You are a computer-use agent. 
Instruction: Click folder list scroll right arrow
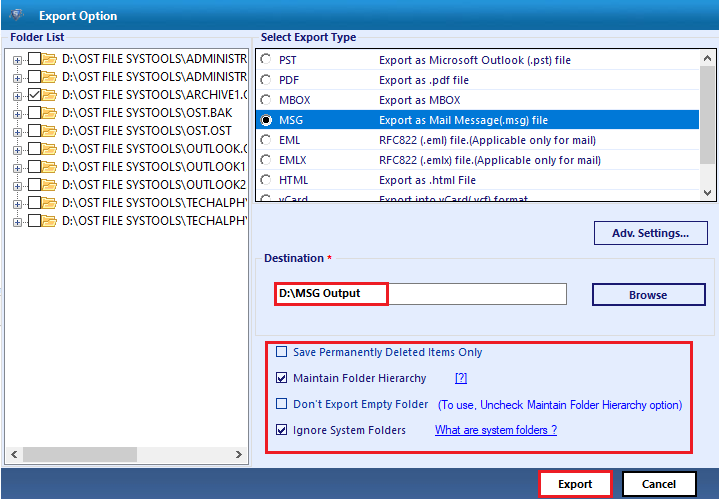click(238, 454)
